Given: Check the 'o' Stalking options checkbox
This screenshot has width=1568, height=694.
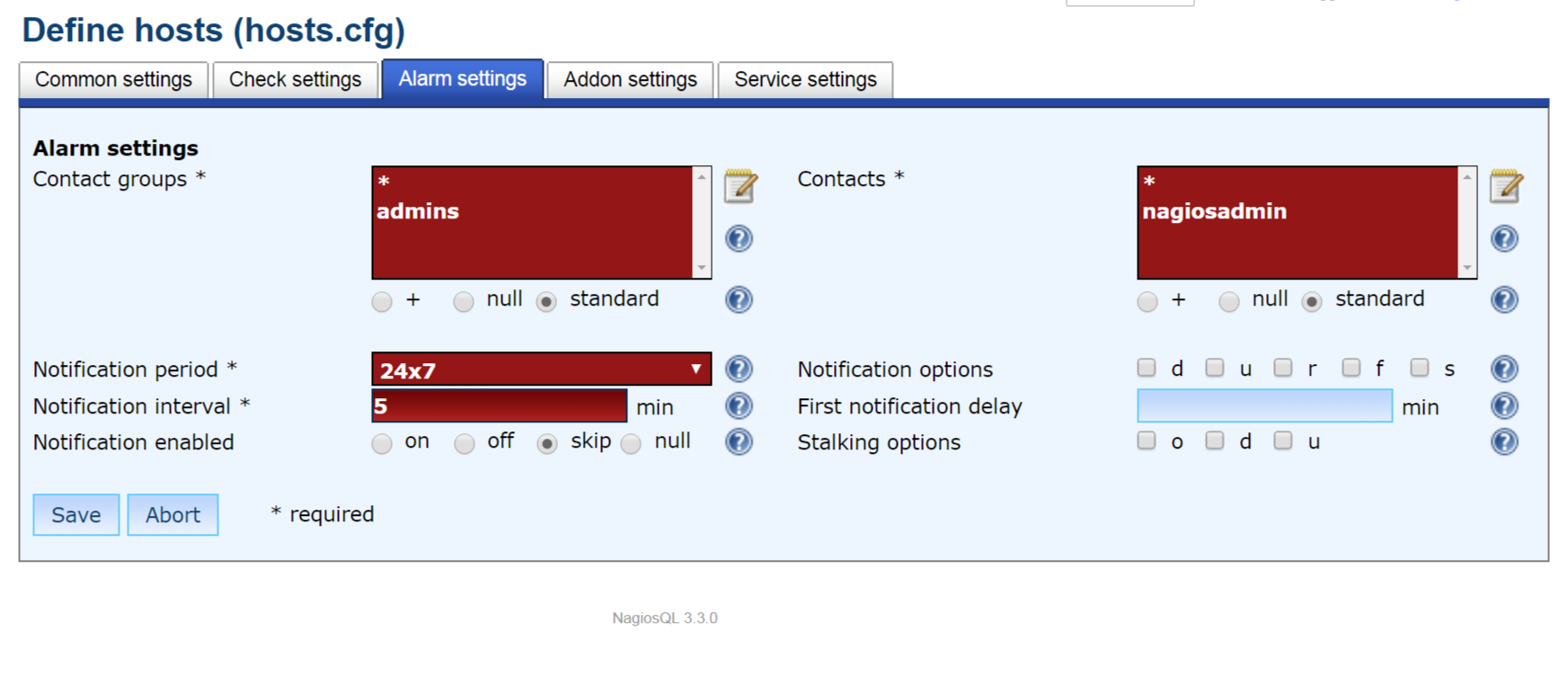Looking at the screenshot, I should click(x=1147, y=440).
